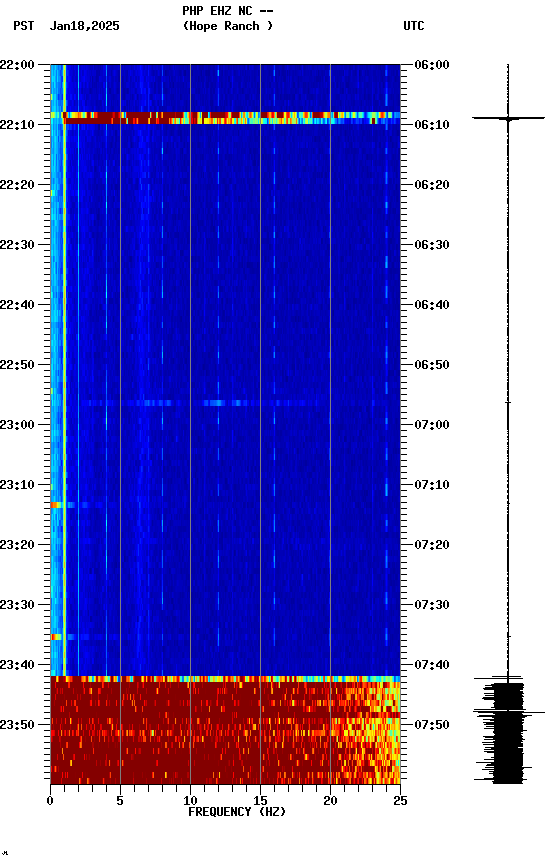
Task: Click the 0 frequency axis label
Action: [50, 801]
